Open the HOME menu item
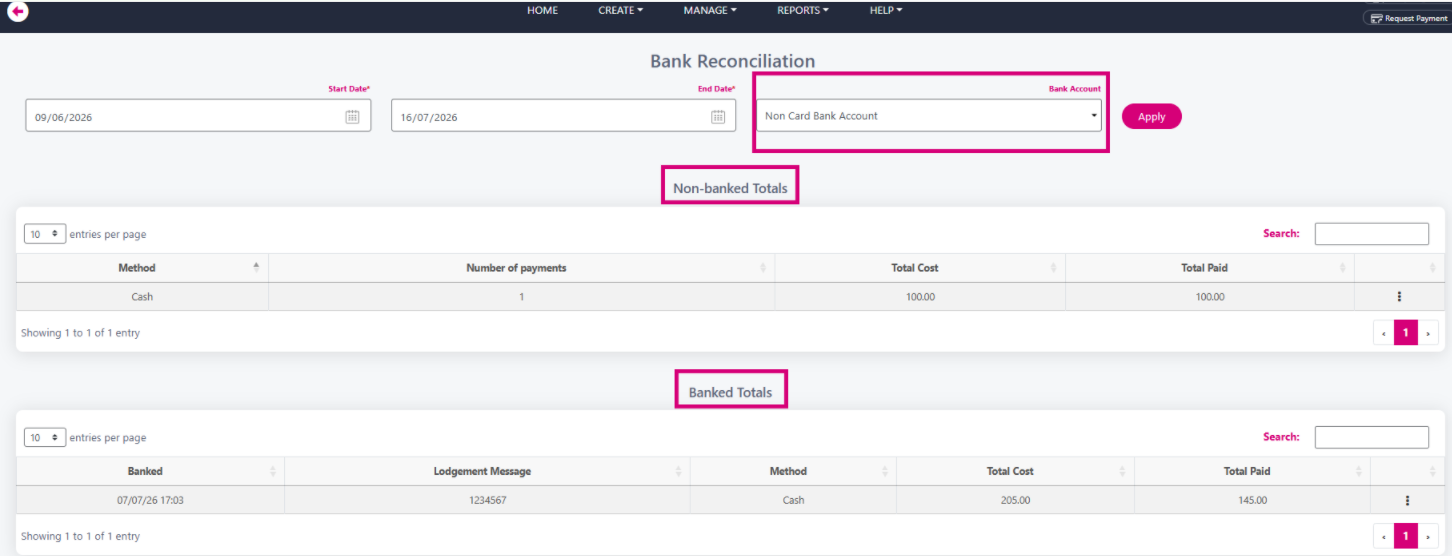Viewport: 1452px width, 556px height. tap(542, 10)
